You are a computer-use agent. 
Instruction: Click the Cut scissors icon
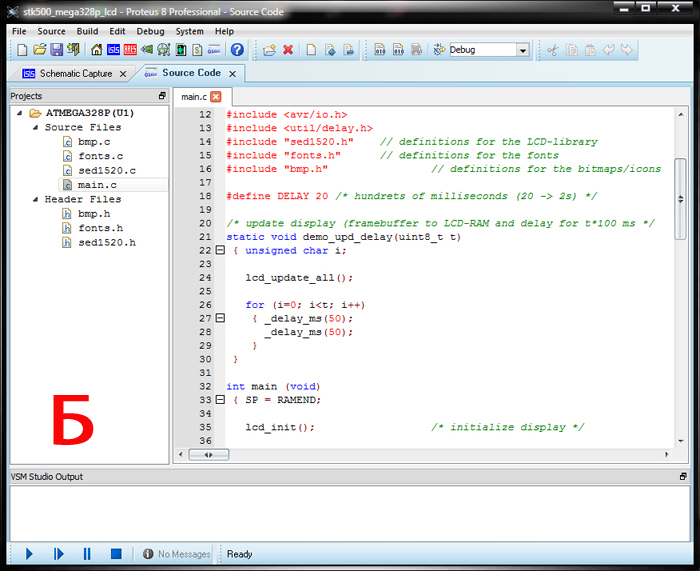coord(553,50)
